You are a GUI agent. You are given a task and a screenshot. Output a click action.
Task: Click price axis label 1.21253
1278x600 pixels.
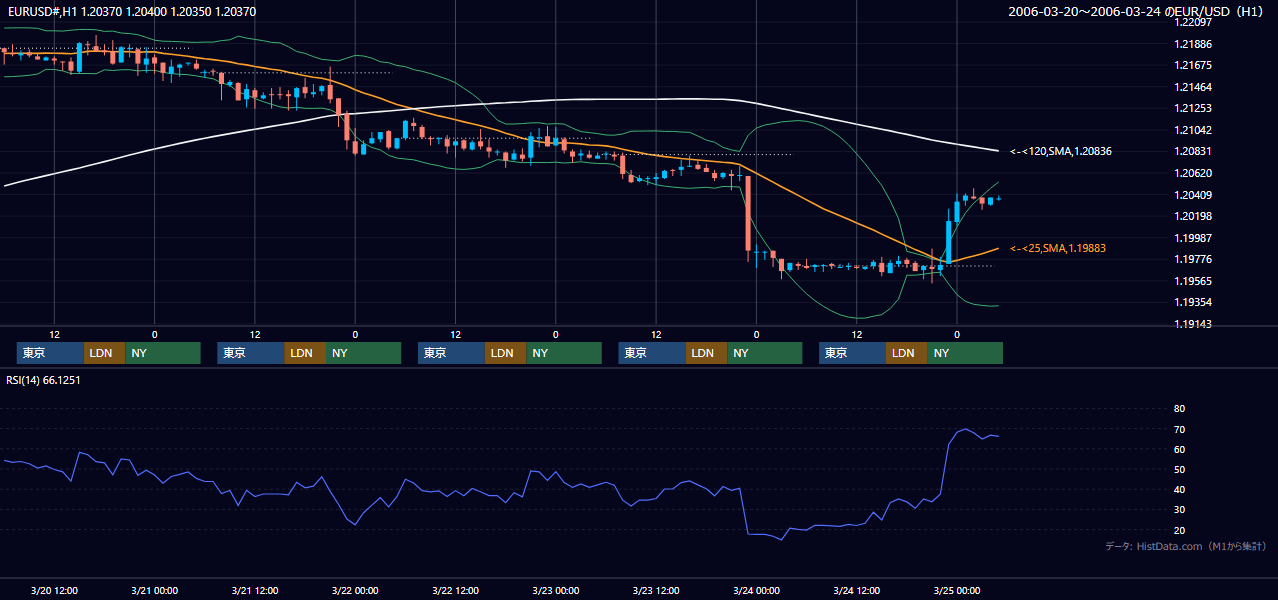pos(1193,108)
